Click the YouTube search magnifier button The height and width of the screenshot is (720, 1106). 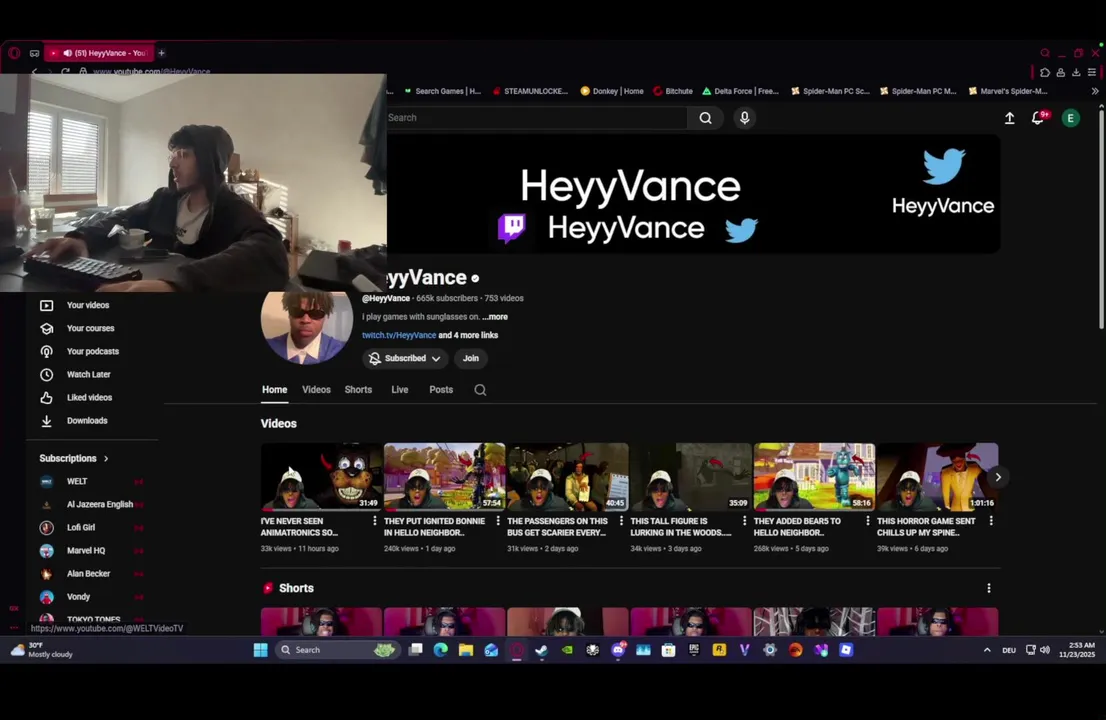pos(705,118)
